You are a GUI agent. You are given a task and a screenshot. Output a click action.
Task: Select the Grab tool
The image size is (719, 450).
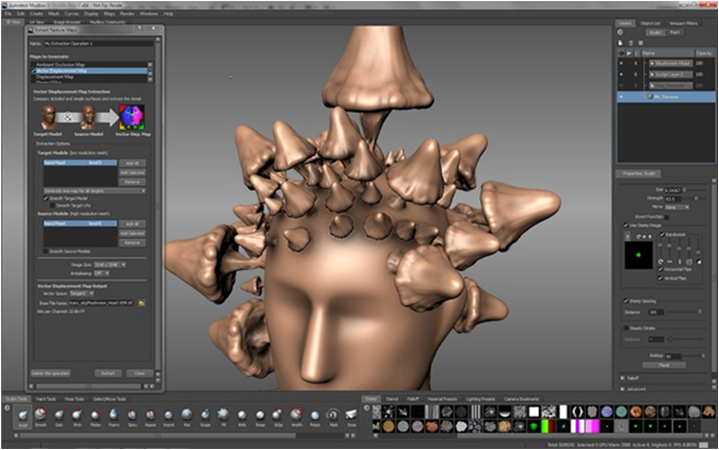[59, 417]
